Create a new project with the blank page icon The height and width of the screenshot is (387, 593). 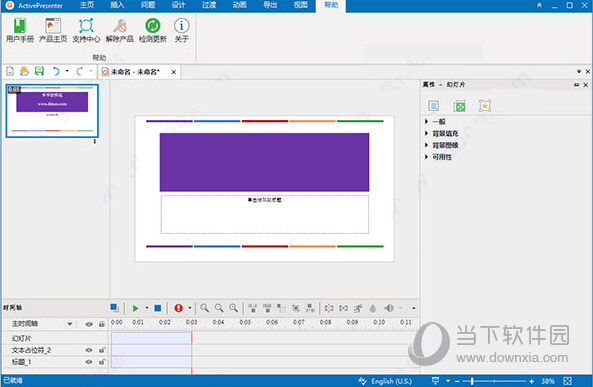(10, 71)
